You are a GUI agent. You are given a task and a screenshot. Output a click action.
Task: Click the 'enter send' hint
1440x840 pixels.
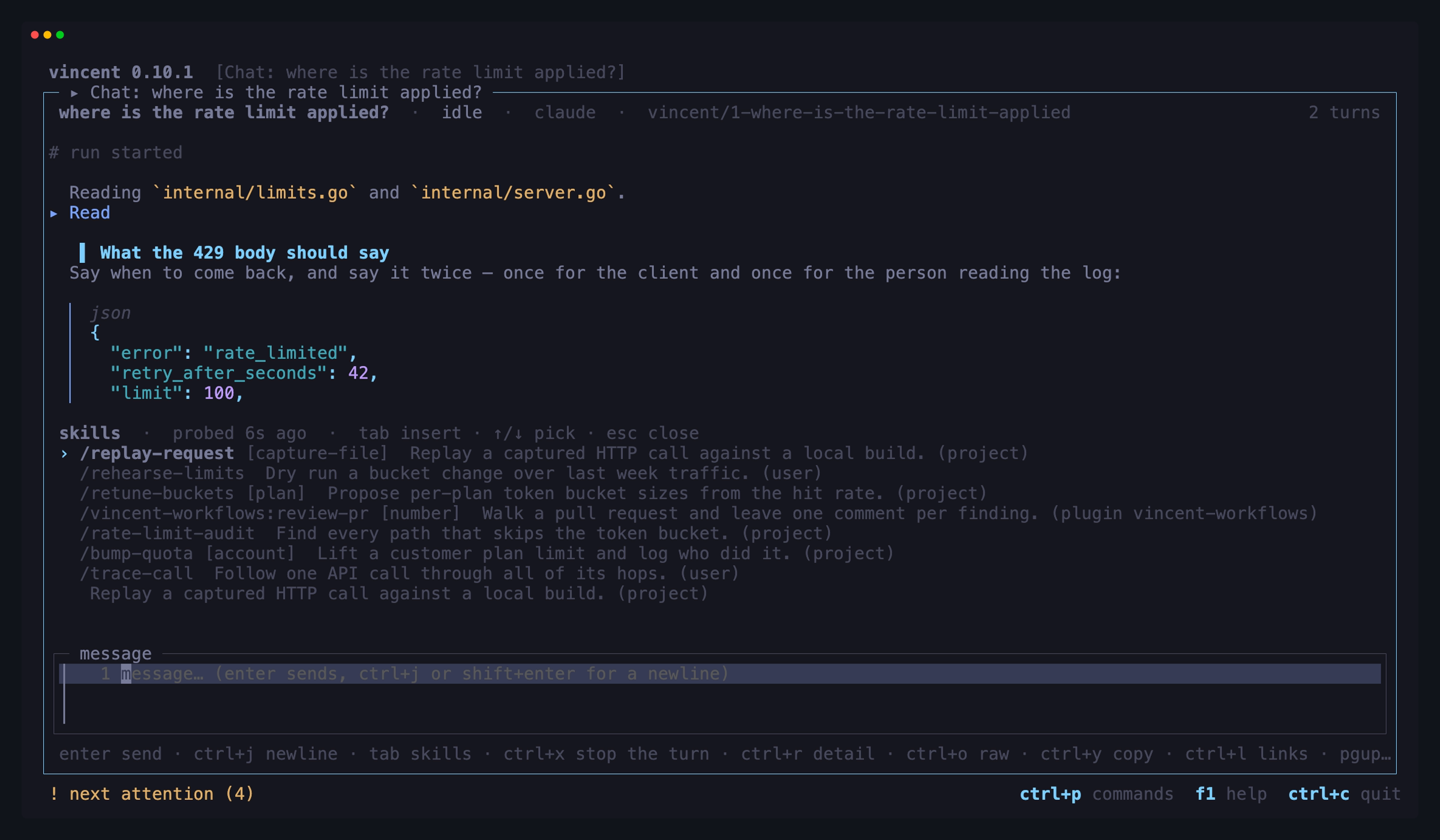[x=110, y=754]
